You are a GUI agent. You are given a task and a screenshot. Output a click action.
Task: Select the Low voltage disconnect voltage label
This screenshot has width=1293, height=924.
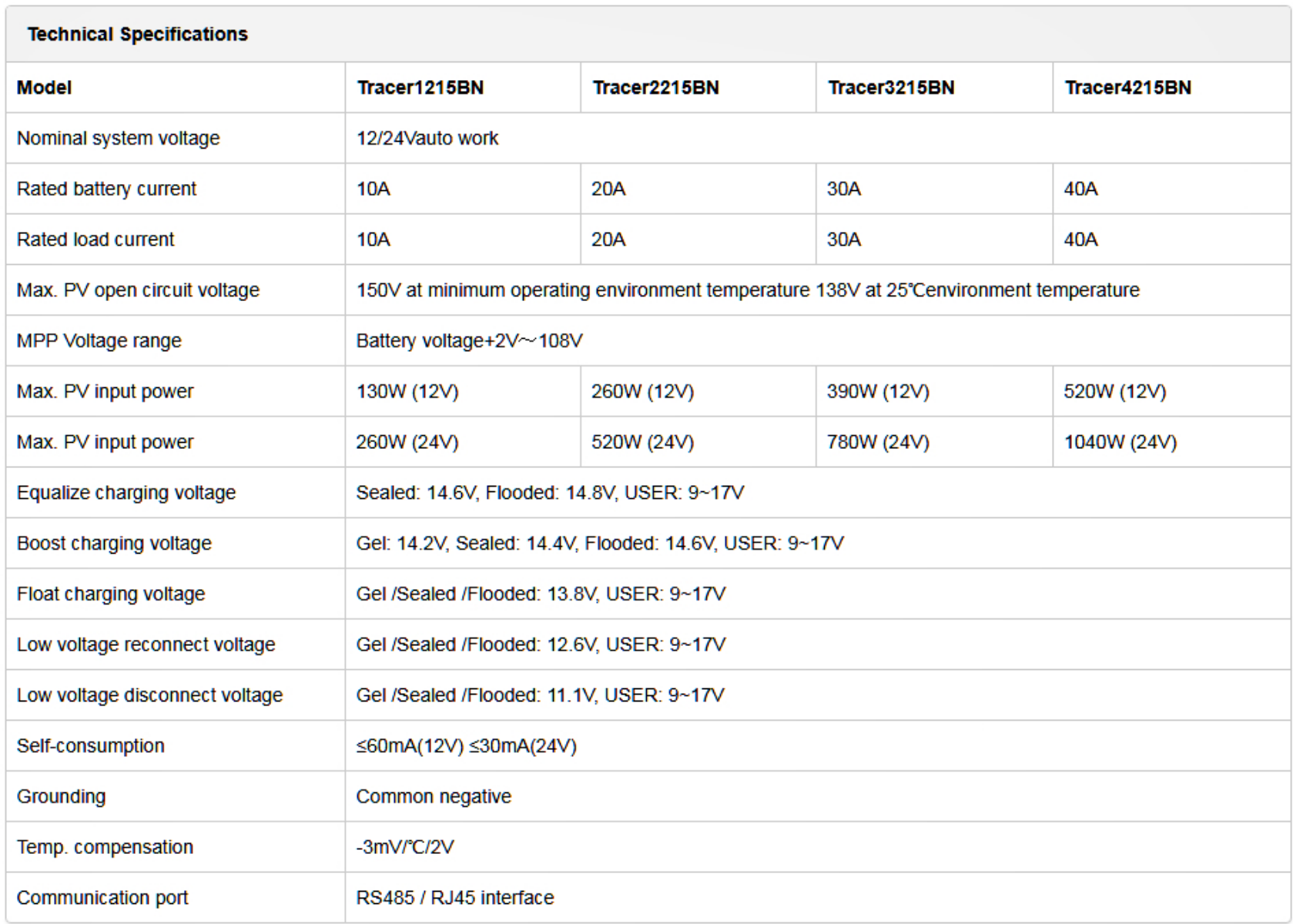point(150,695)
